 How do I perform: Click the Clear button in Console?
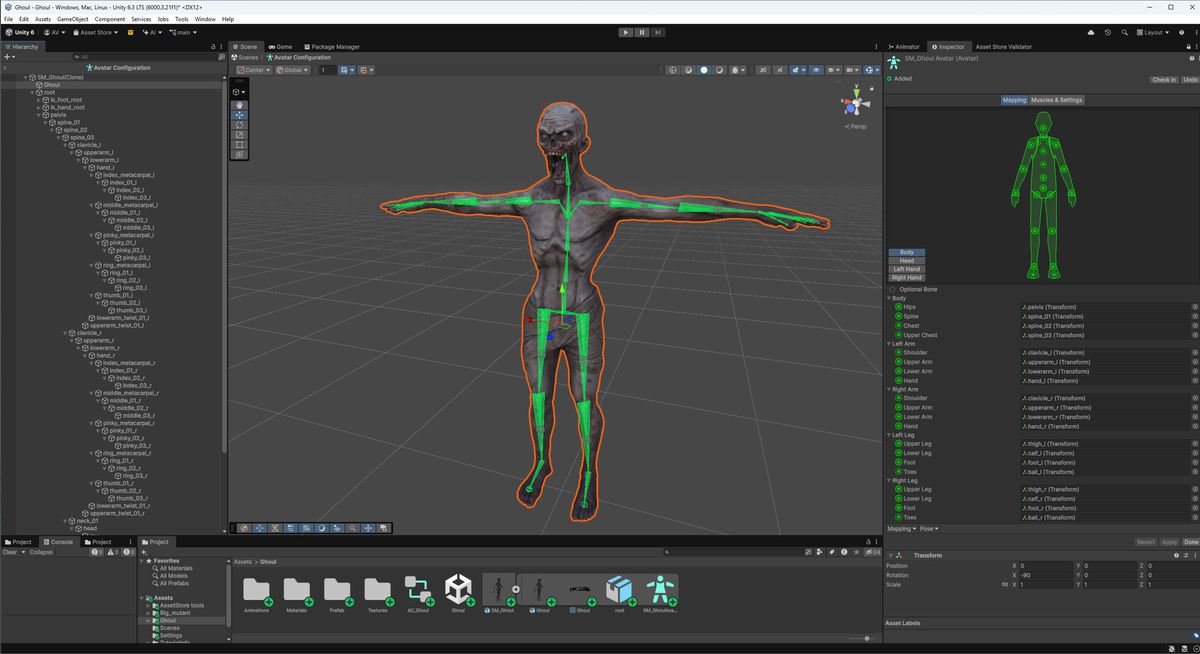(x=9, y=552)
